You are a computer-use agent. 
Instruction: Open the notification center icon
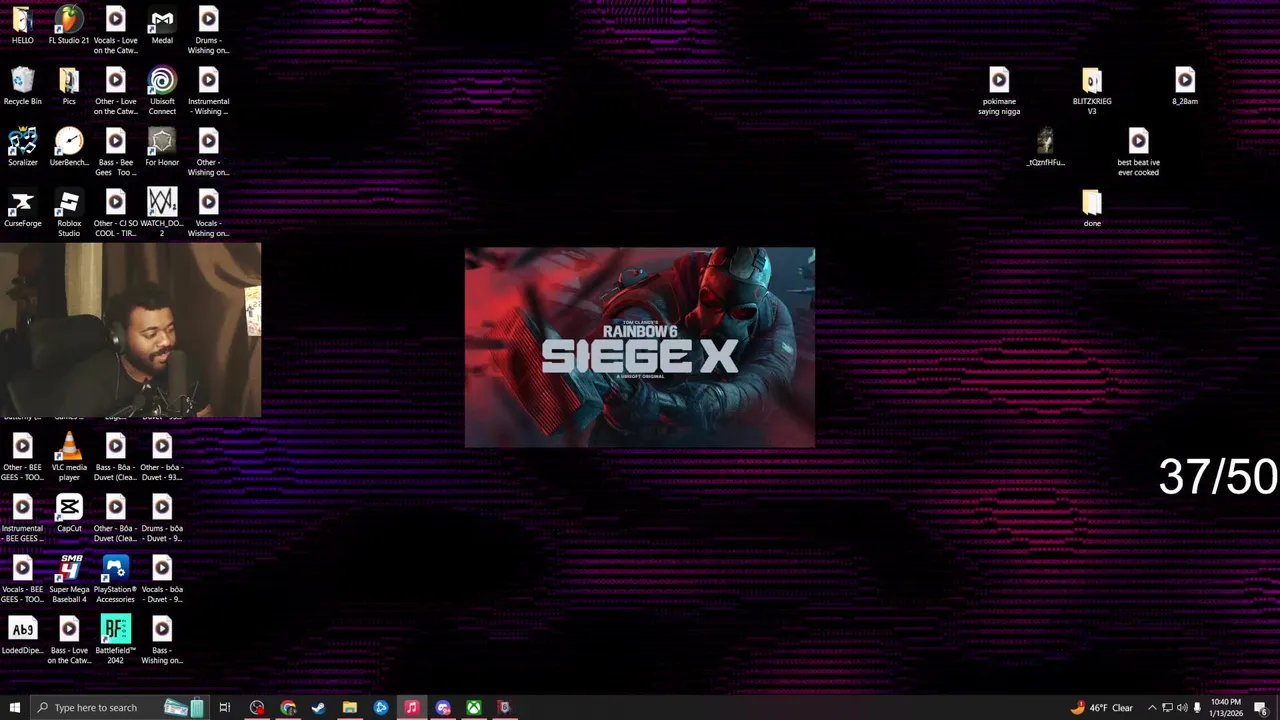pyautogui.click(x=1261, y=708)
